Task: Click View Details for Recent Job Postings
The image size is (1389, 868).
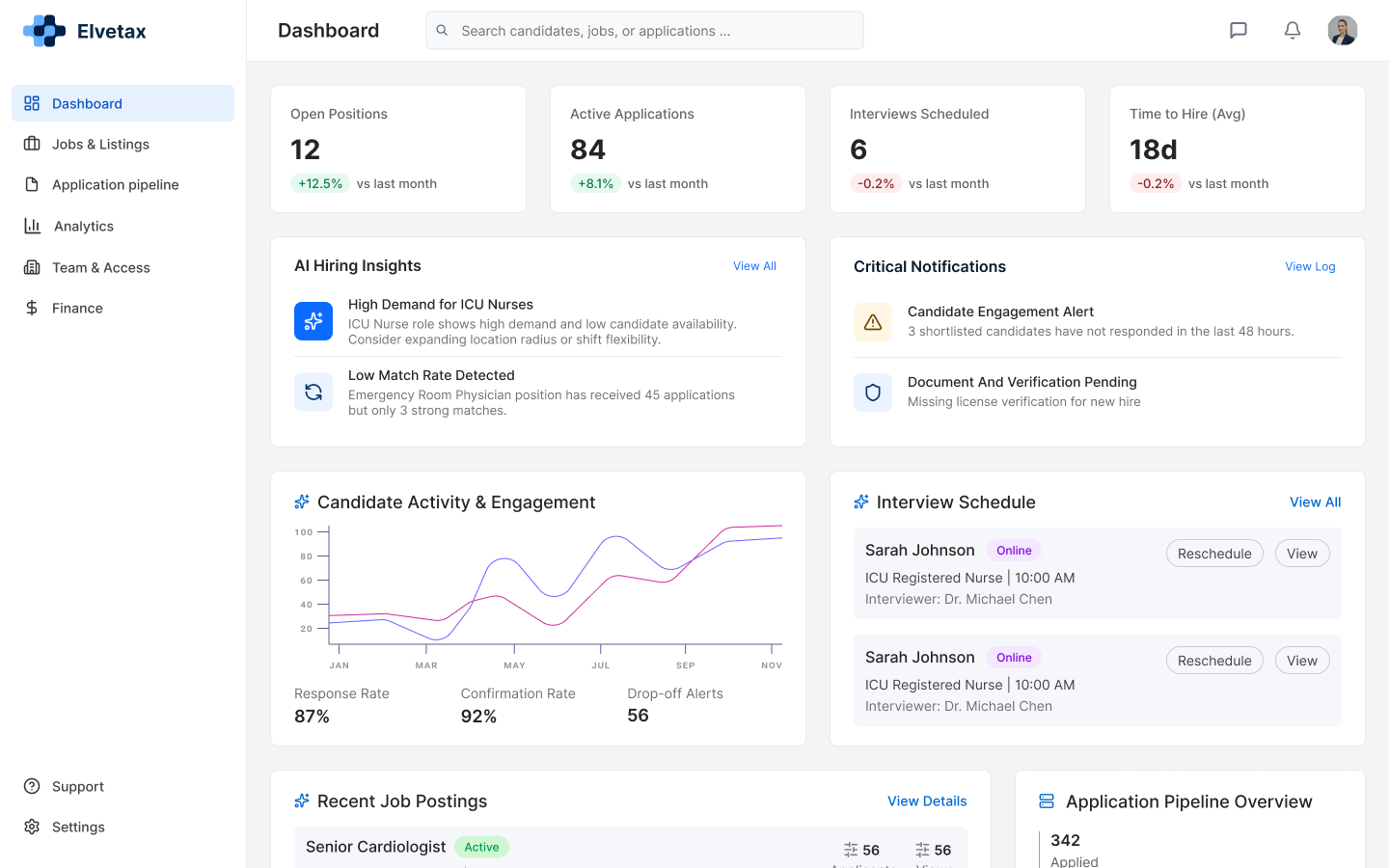Action: (927, 801)
